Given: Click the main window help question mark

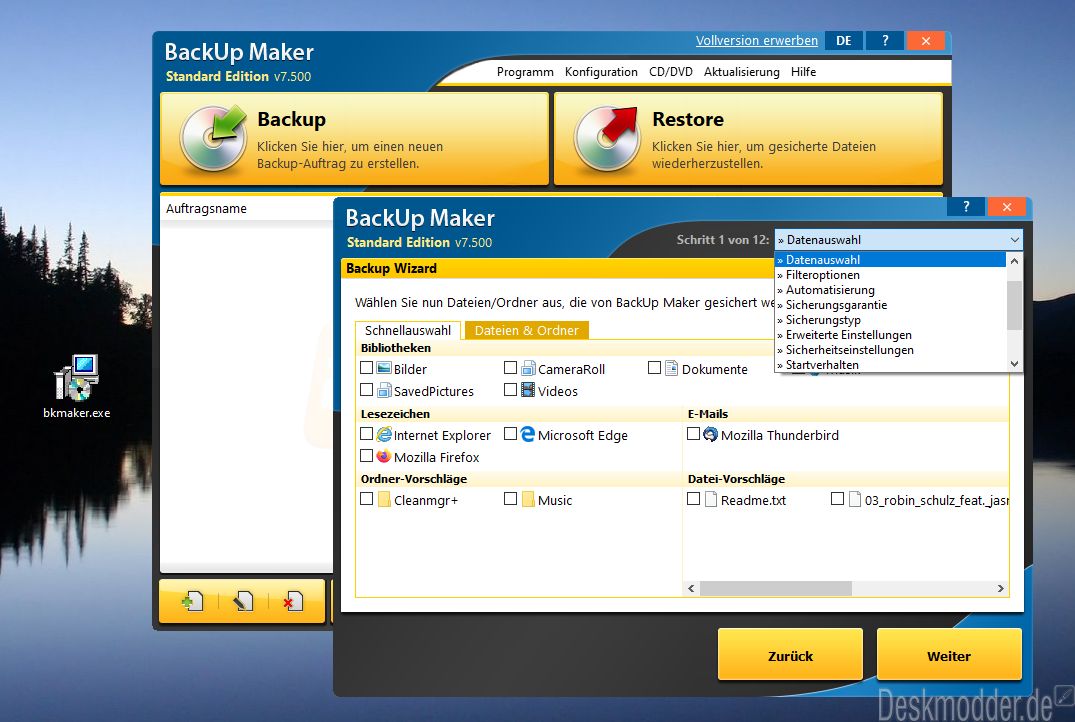Looking at the screenshot, I should tap(885, 40).
